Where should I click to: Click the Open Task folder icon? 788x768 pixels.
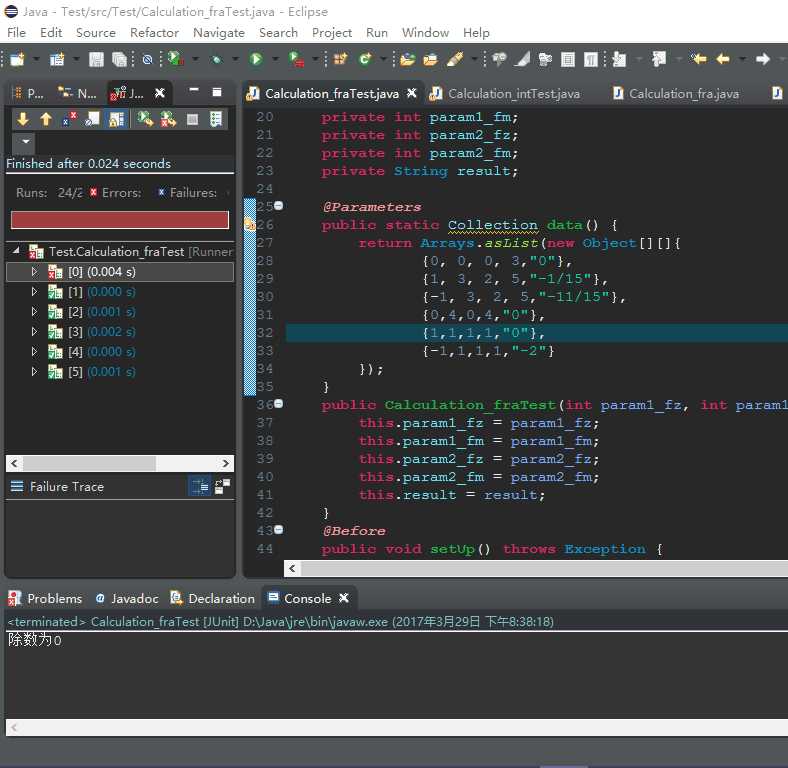click(430, 59)
